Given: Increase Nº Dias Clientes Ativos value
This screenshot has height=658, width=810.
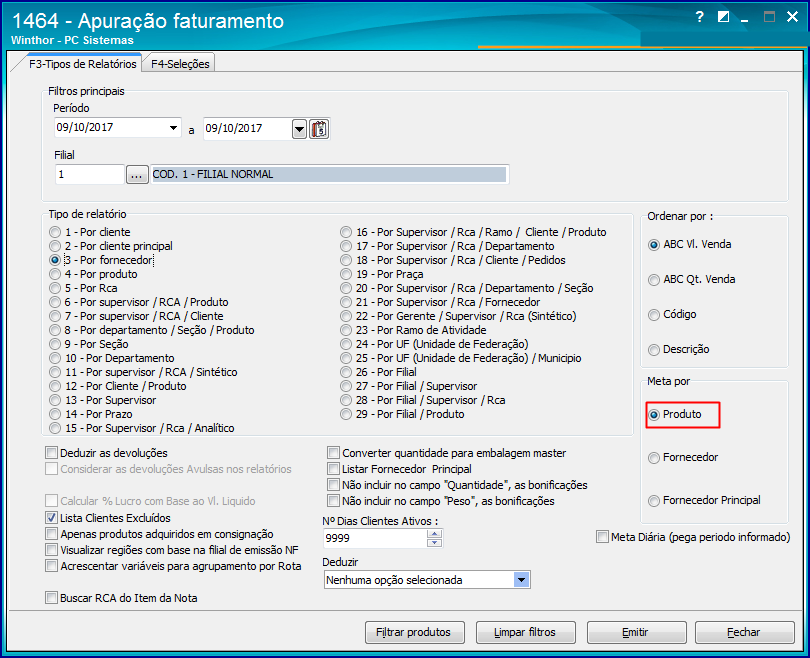Looking at the screenshot, I should coord(434,534).
